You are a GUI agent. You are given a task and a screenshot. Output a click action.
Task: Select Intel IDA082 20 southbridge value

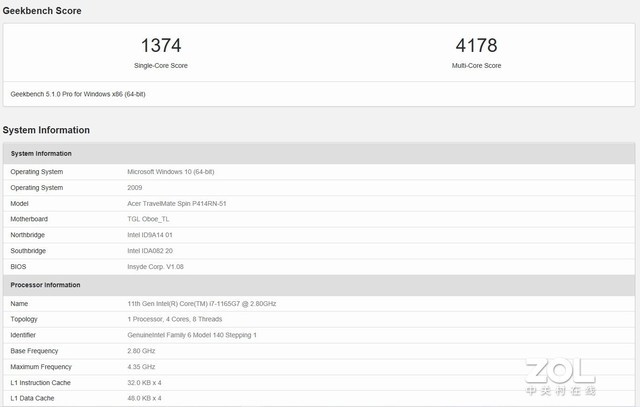pyautogui.click(x=150, y=251)
